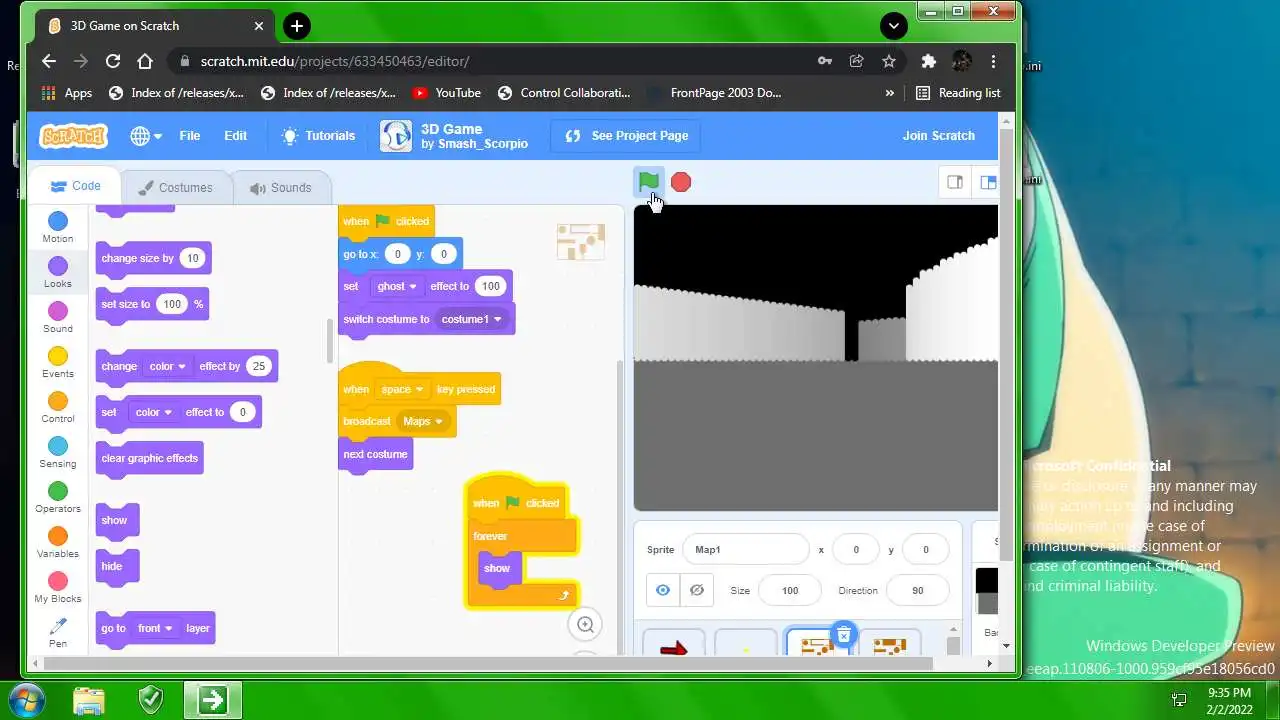Reload the page in Chrome
Screen dimensions: 1280x720
point(113,61)
